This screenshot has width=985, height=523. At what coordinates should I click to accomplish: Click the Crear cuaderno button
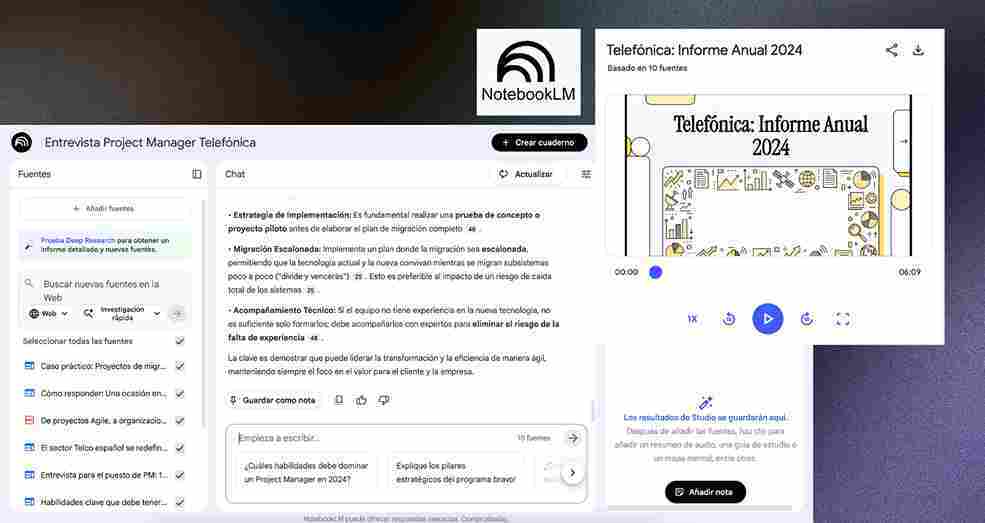[539, 143]
